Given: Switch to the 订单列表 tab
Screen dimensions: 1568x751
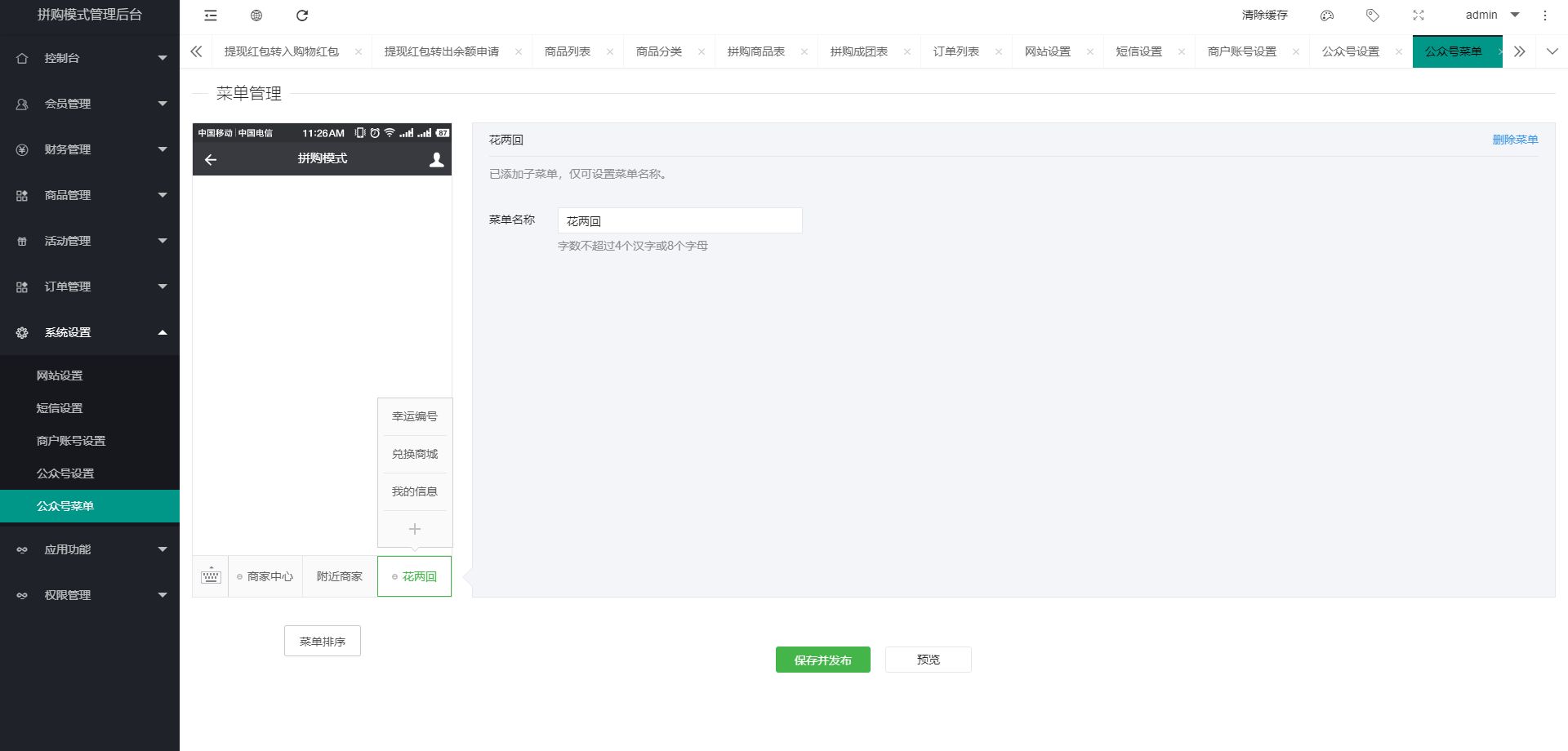Looking at the screenshot, I should click(x=956, y=51).
